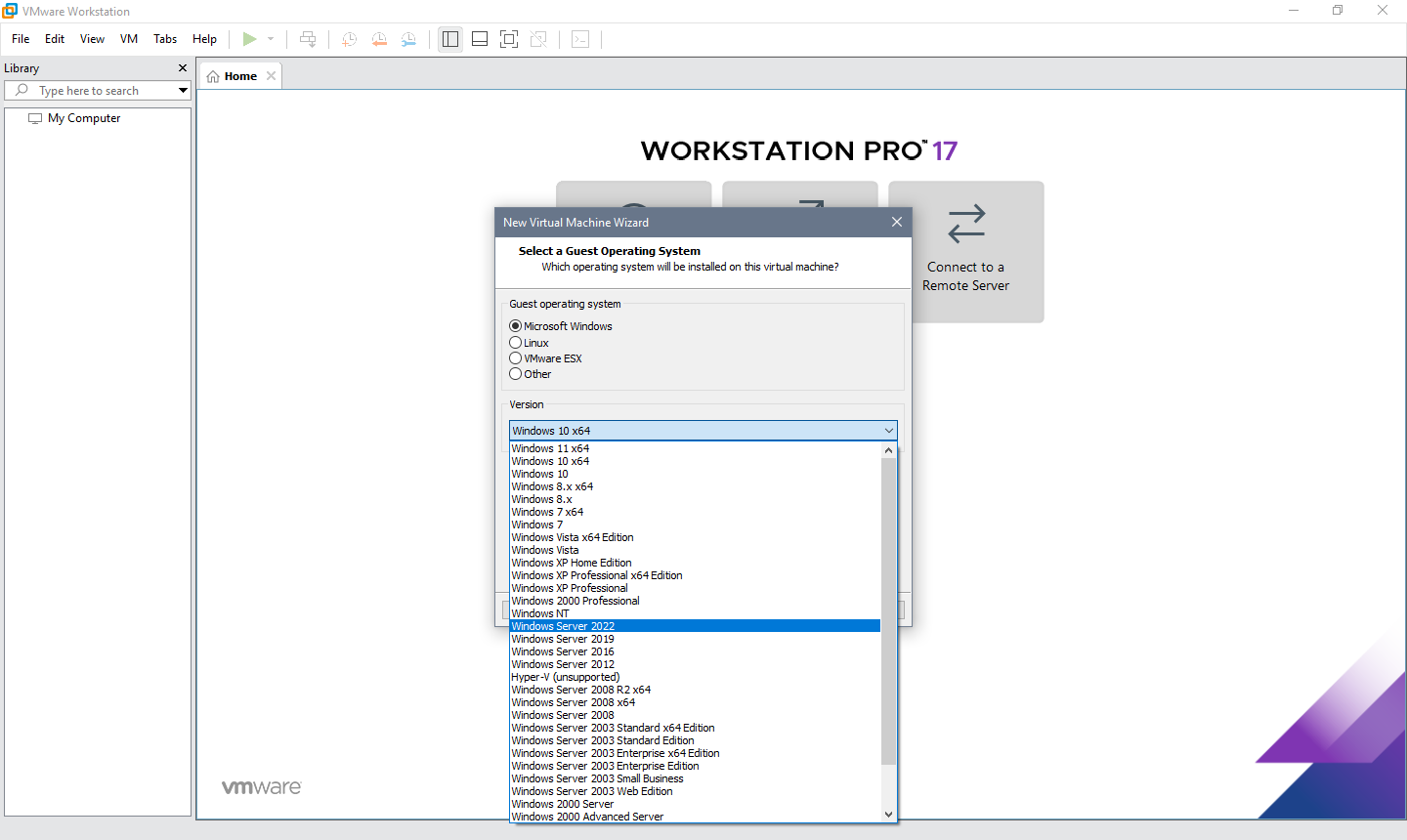Open the Edit menu

point(55,39)
